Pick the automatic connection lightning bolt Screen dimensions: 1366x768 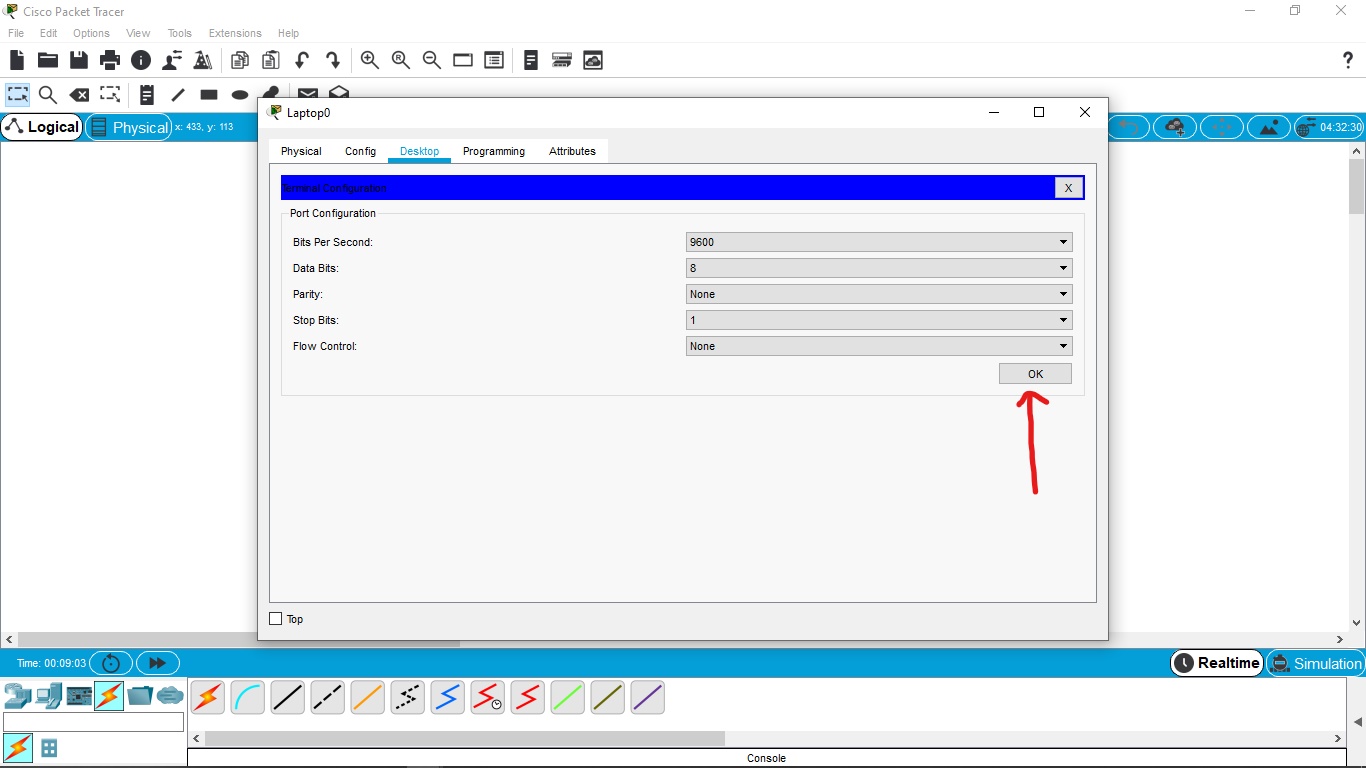click(207, 697)
